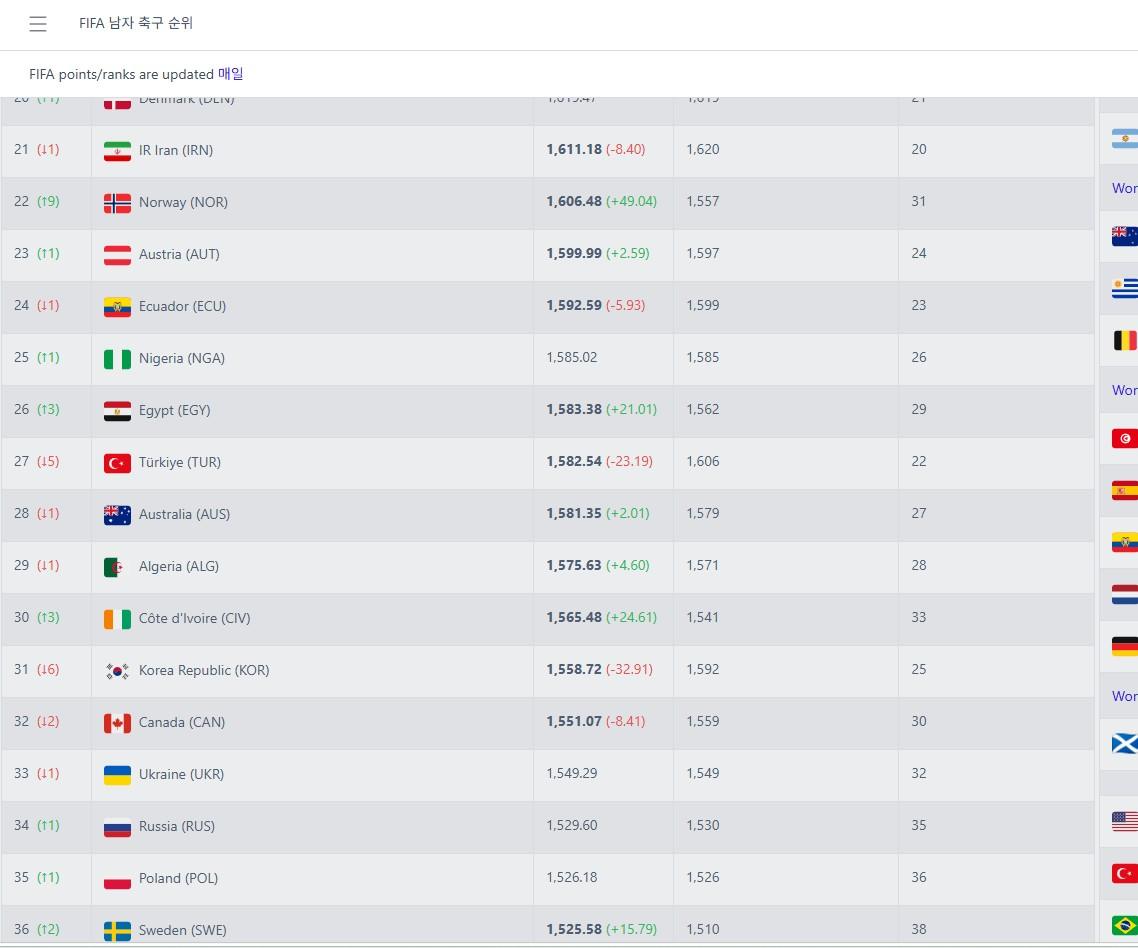Click Russia's current points 1,529.60

[x=572, y=826]
